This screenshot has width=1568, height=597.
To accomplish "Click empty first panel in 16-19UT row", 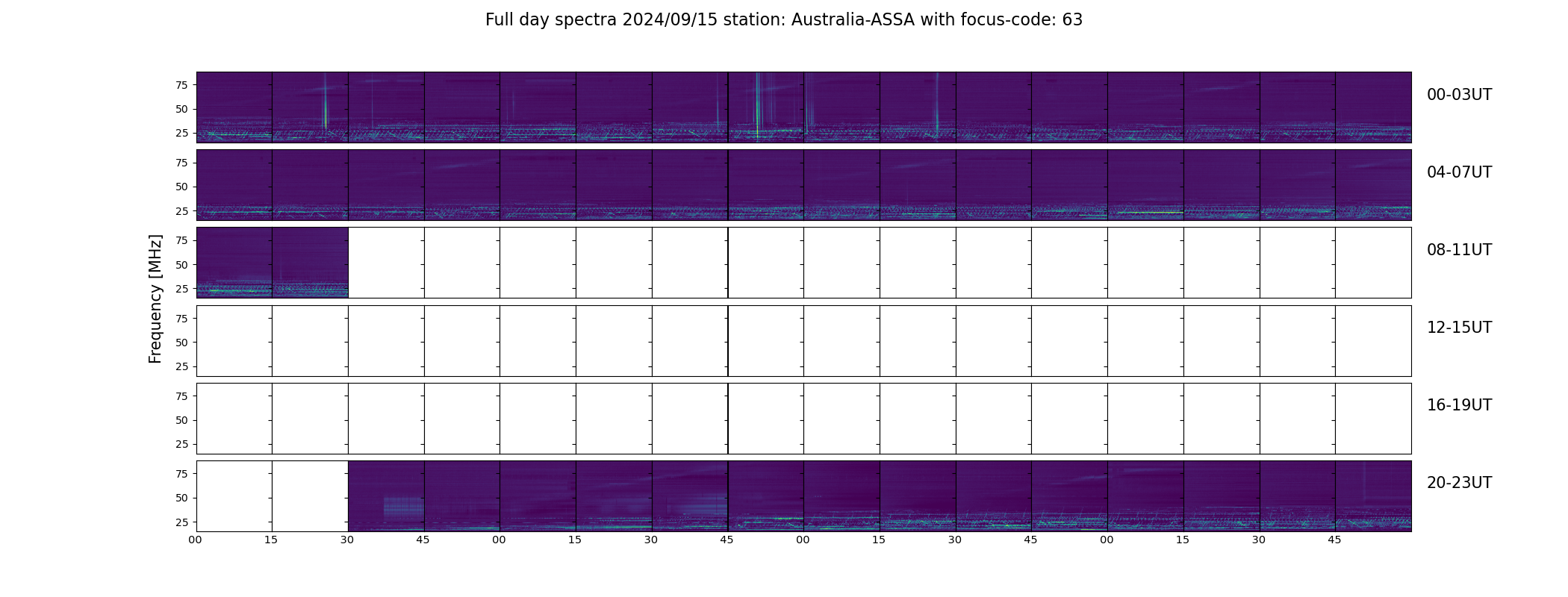I will point(234,419).
